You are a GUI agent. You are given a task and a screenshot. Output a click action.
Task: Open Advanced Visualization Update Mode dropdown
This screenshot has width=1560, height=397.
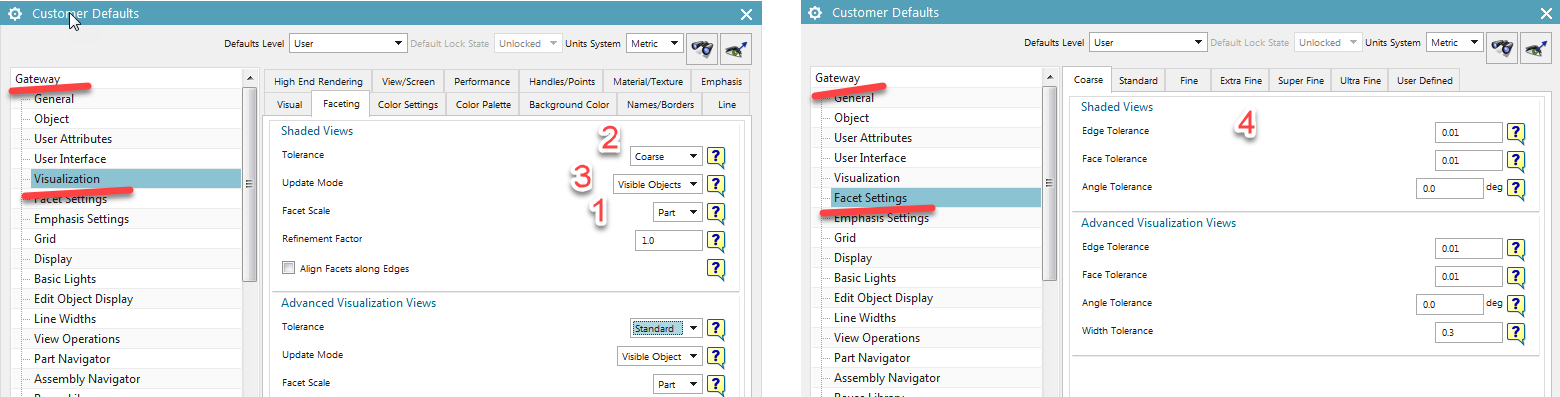click(659, 356)
